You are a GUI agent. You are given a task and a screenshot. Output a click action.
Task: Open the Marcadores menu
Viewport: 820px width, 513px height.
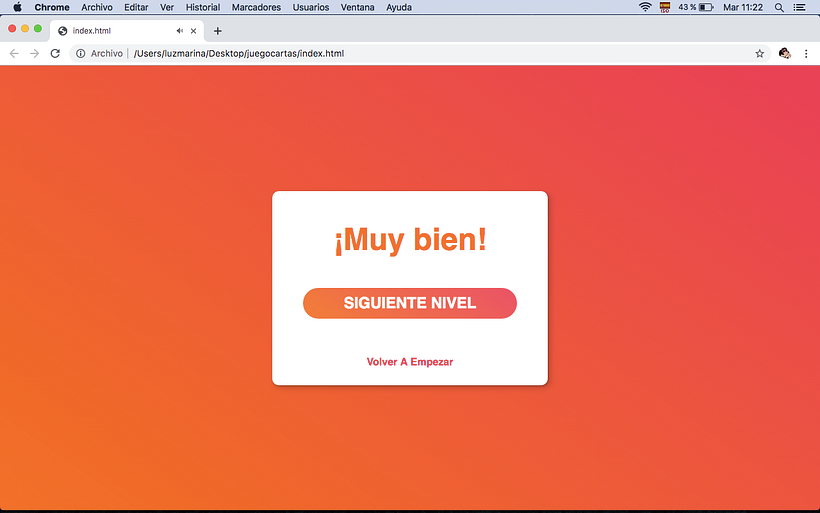[x=256, y=7]
